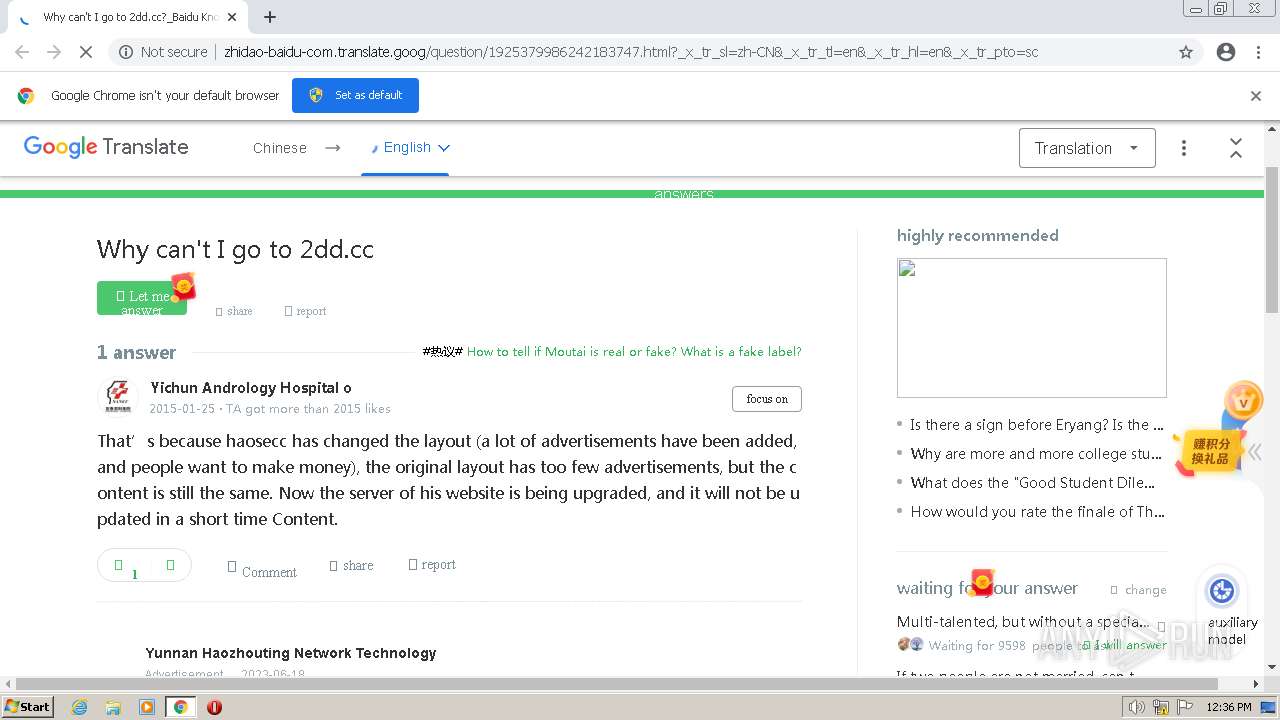Click the taskbar clock 12:36 PM
Image resolution: width=1280 pixels, height=720 pixels.
(x=1229, y=707)
